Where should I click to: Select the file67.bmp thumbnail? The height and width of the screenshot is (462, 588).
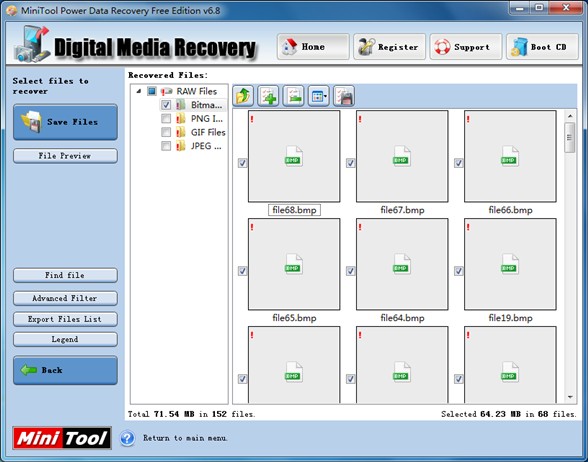(x=402, y=156)
